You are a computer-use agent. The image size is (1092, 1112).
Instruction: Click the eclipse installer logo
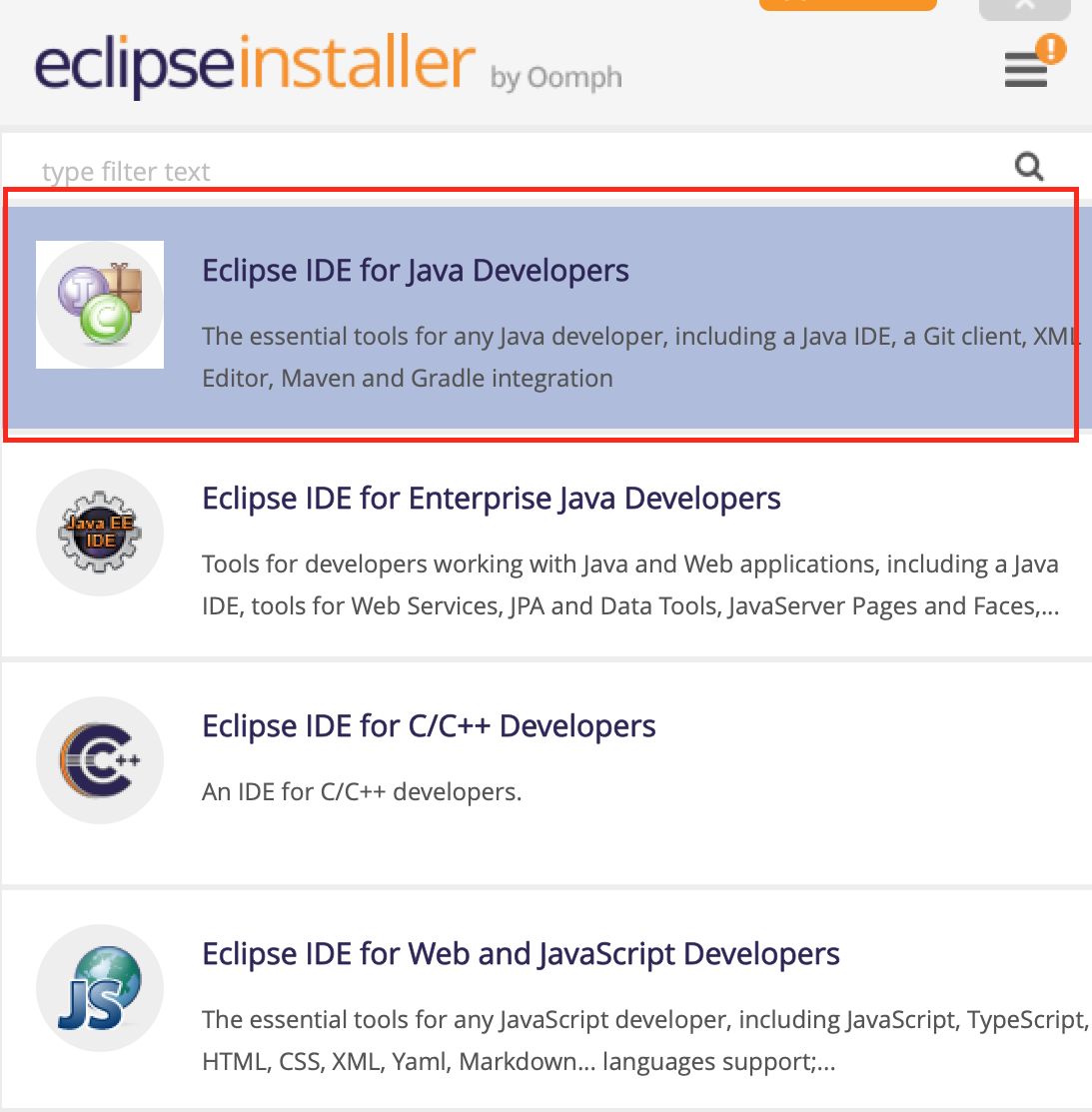(x=256, y=65)
